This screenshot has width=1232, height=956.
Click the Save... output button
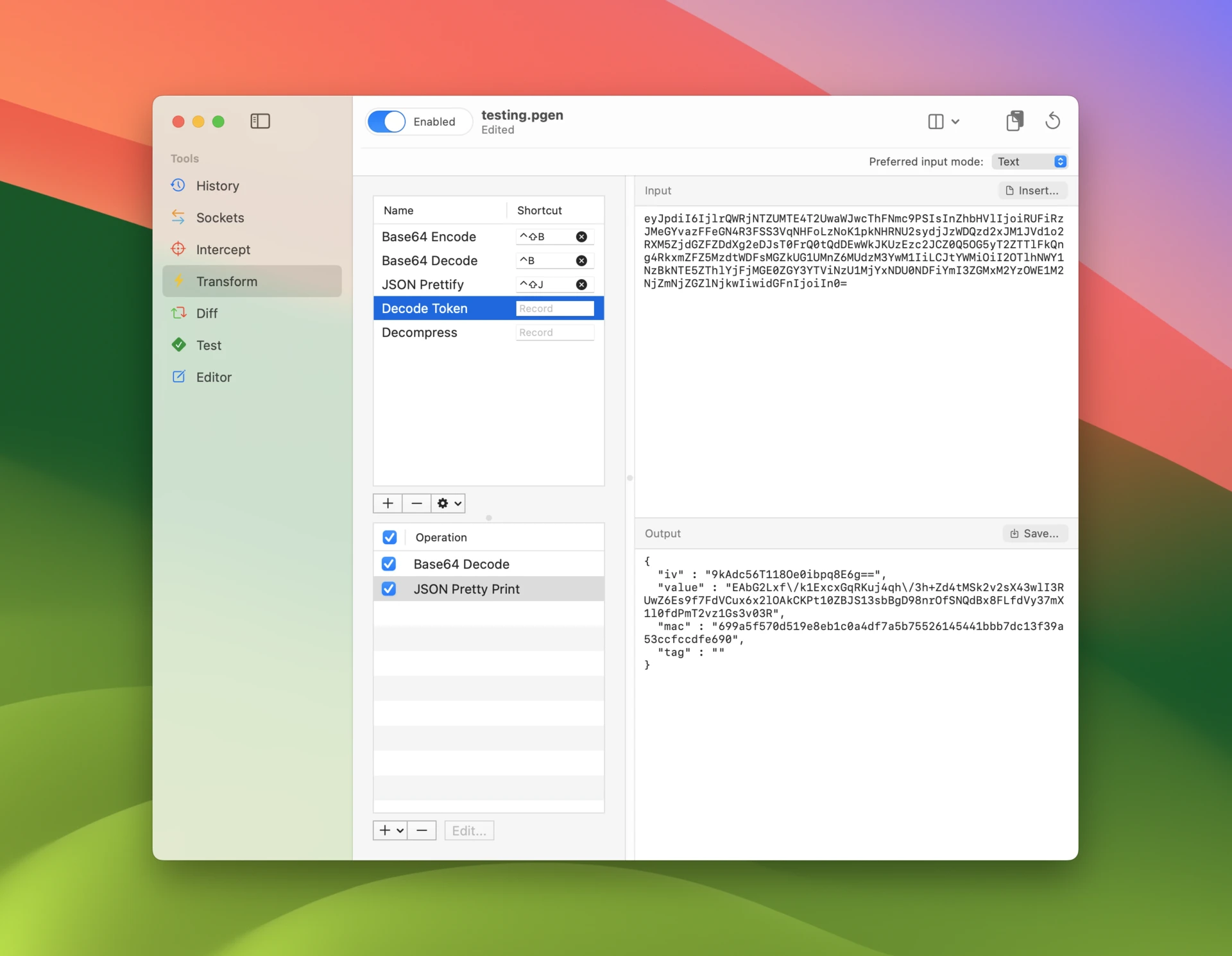point(1034,534)
